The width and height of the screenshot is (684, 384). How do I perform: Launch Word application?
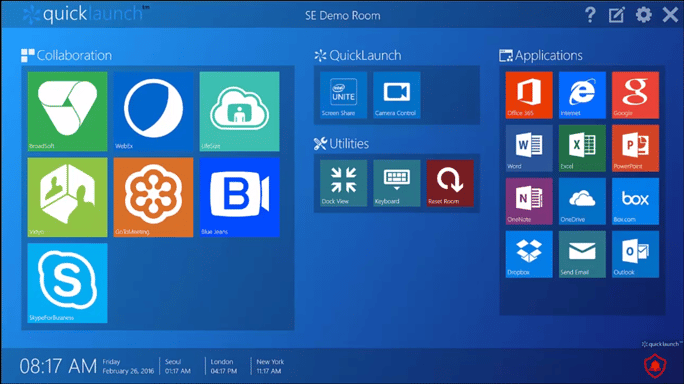click(529, 148)
